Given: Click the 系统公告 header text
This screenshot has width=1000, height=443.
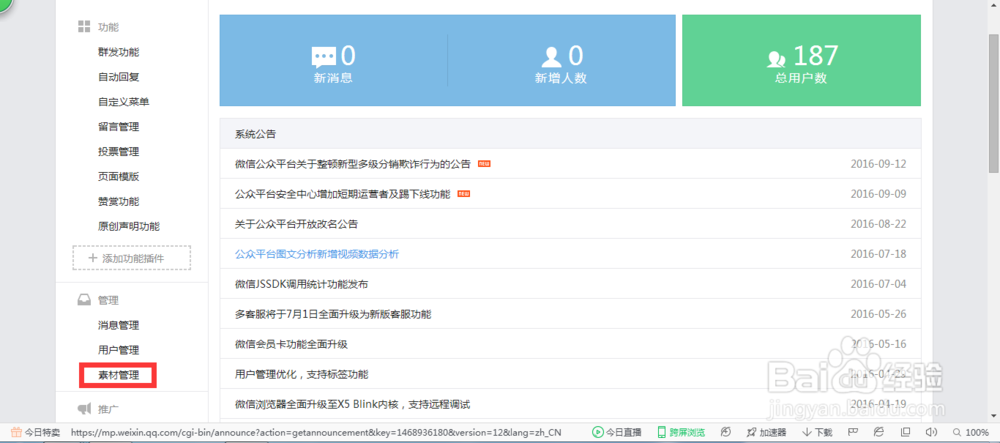Looking at the screenshot, I should point(255,134).
